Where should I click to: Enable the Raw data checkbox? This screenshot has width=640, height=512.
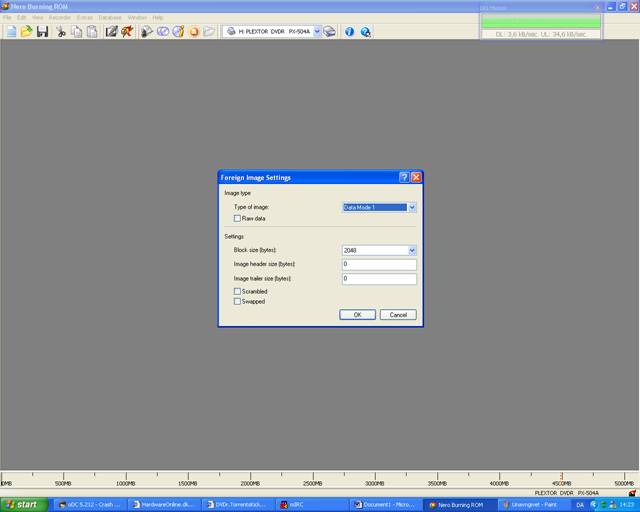point(237,218)
